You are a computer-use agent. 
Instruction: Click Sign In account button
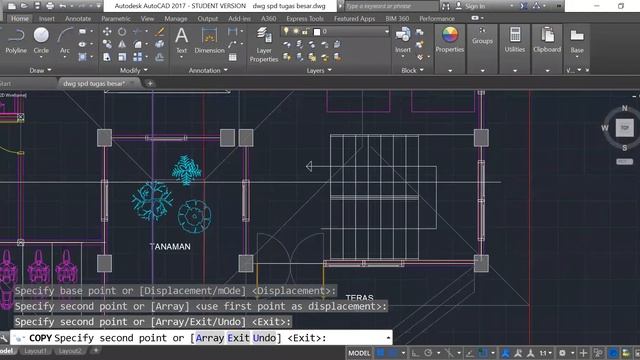coord(470,6)
